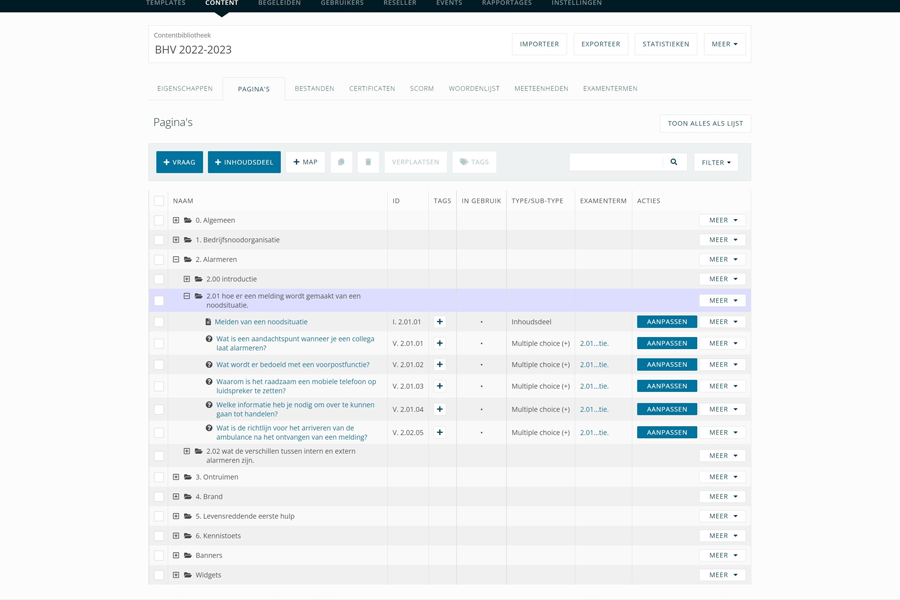
Task: Click folder icon of 3. Ontruimen
Action: [x=188, y=477]
